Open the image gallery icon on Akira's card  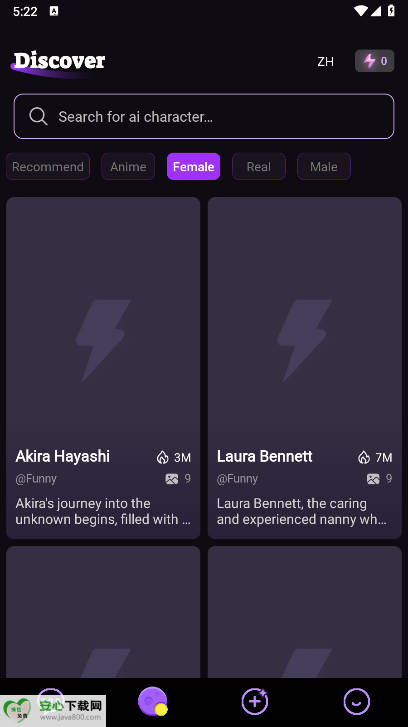coord(172,478)
